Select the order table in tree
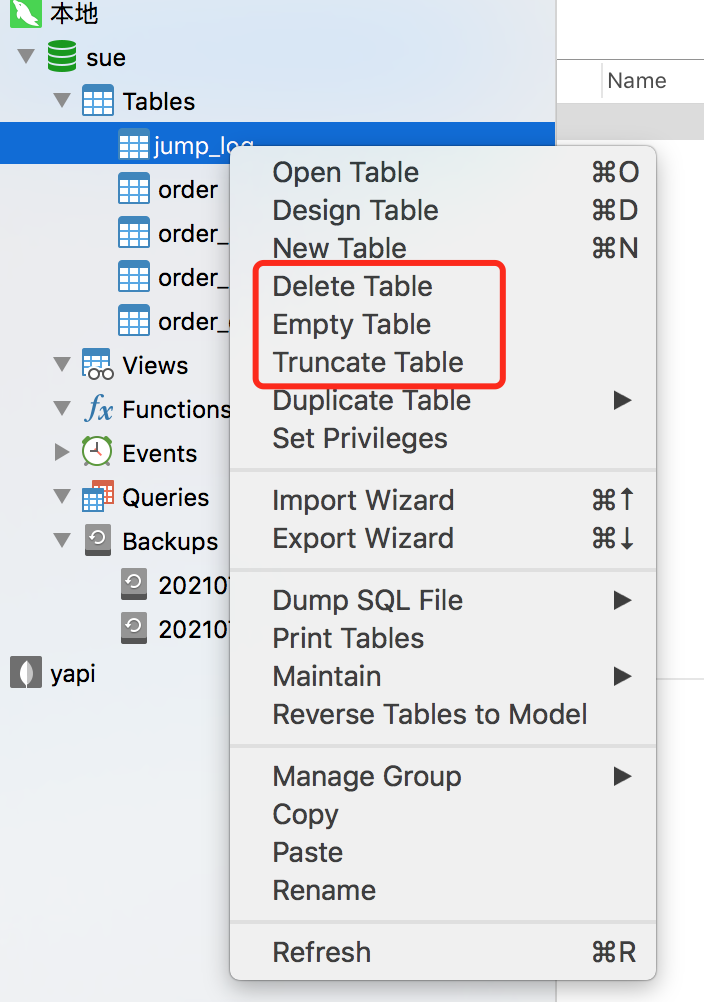704x1002 pixels. tap(187, 189)
